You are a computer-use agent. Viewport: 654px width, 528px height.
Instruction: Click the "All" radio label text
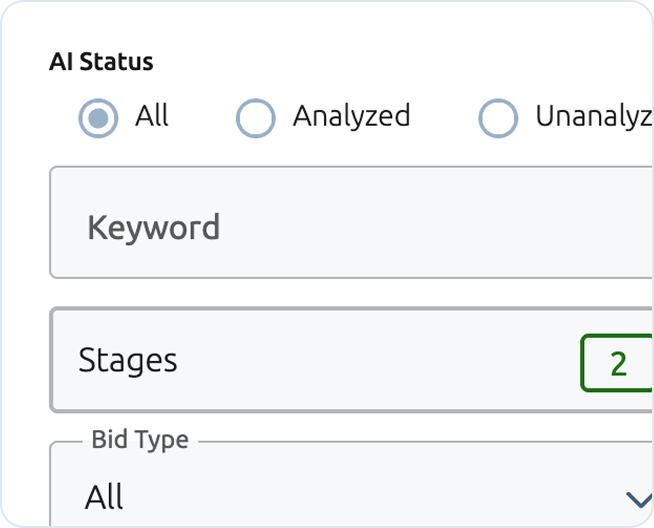pyautogui.click(x=152, y=116)
